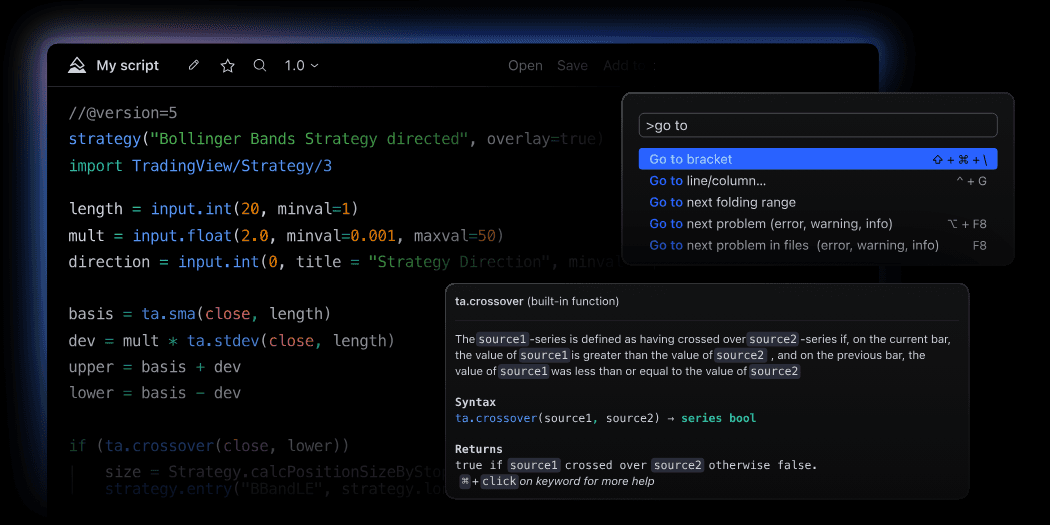Screen dimensions: 1050x525
Task: Click the 'series bool' return type
Action: point(719,419)
